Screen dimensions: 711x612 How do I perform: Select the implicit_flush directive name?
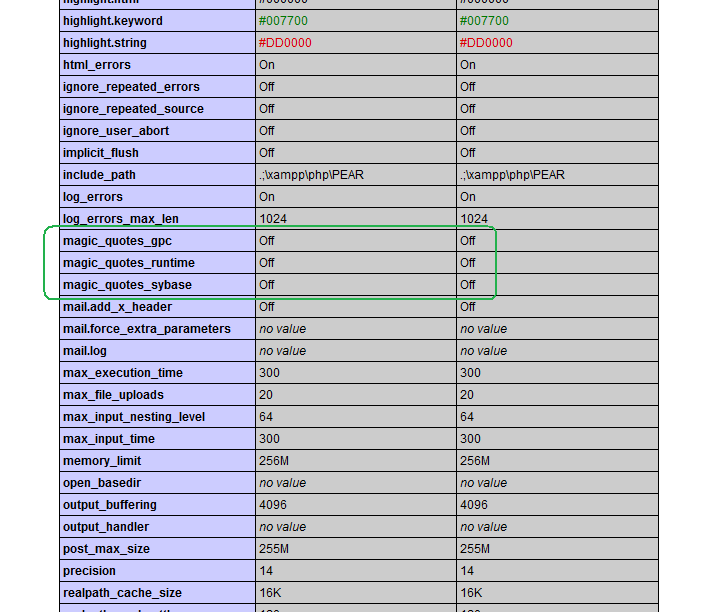click(x=101, y=153)
